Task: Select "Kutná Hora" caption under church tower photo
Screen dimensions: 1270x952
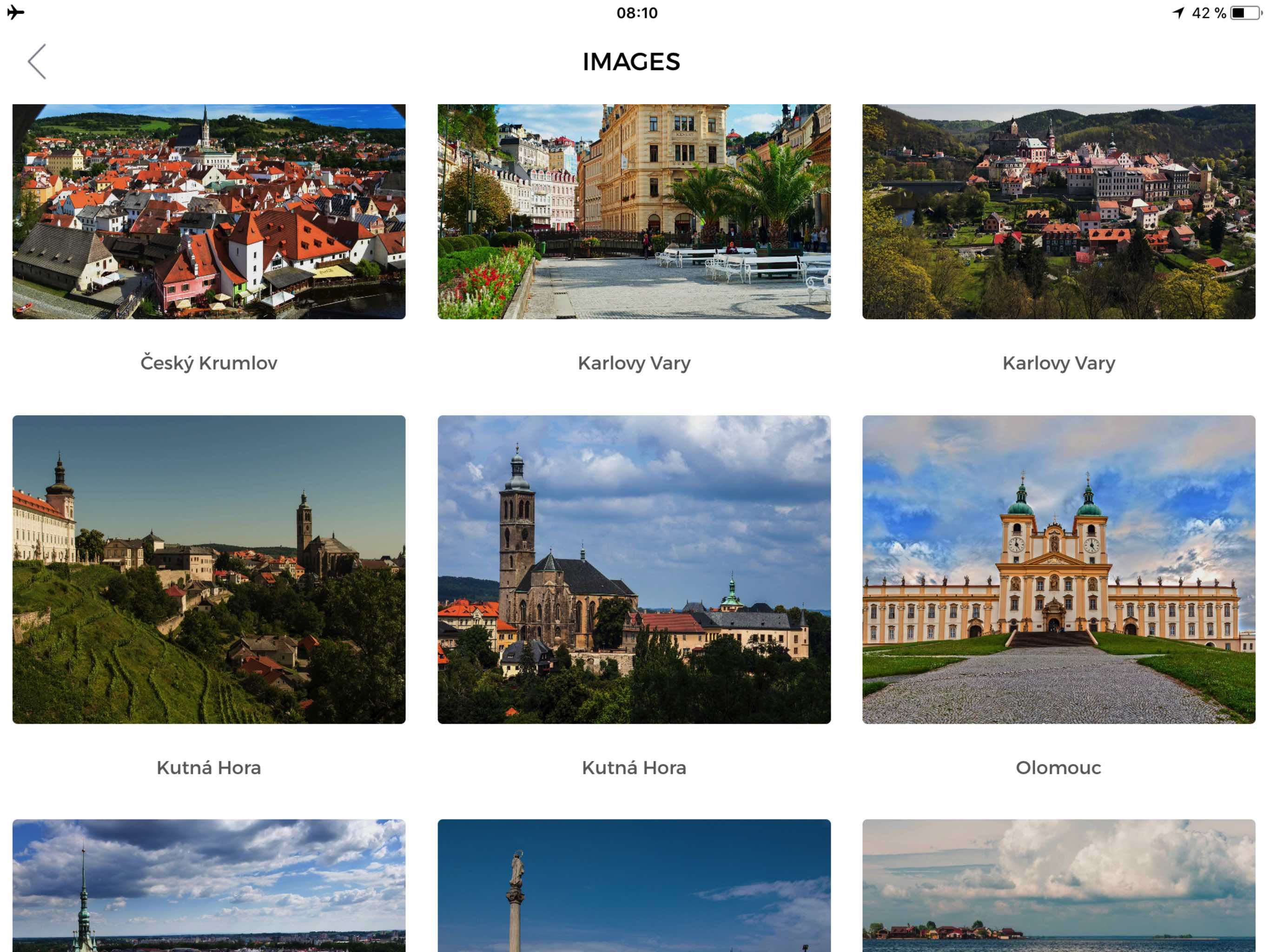Action: point(634,767)
